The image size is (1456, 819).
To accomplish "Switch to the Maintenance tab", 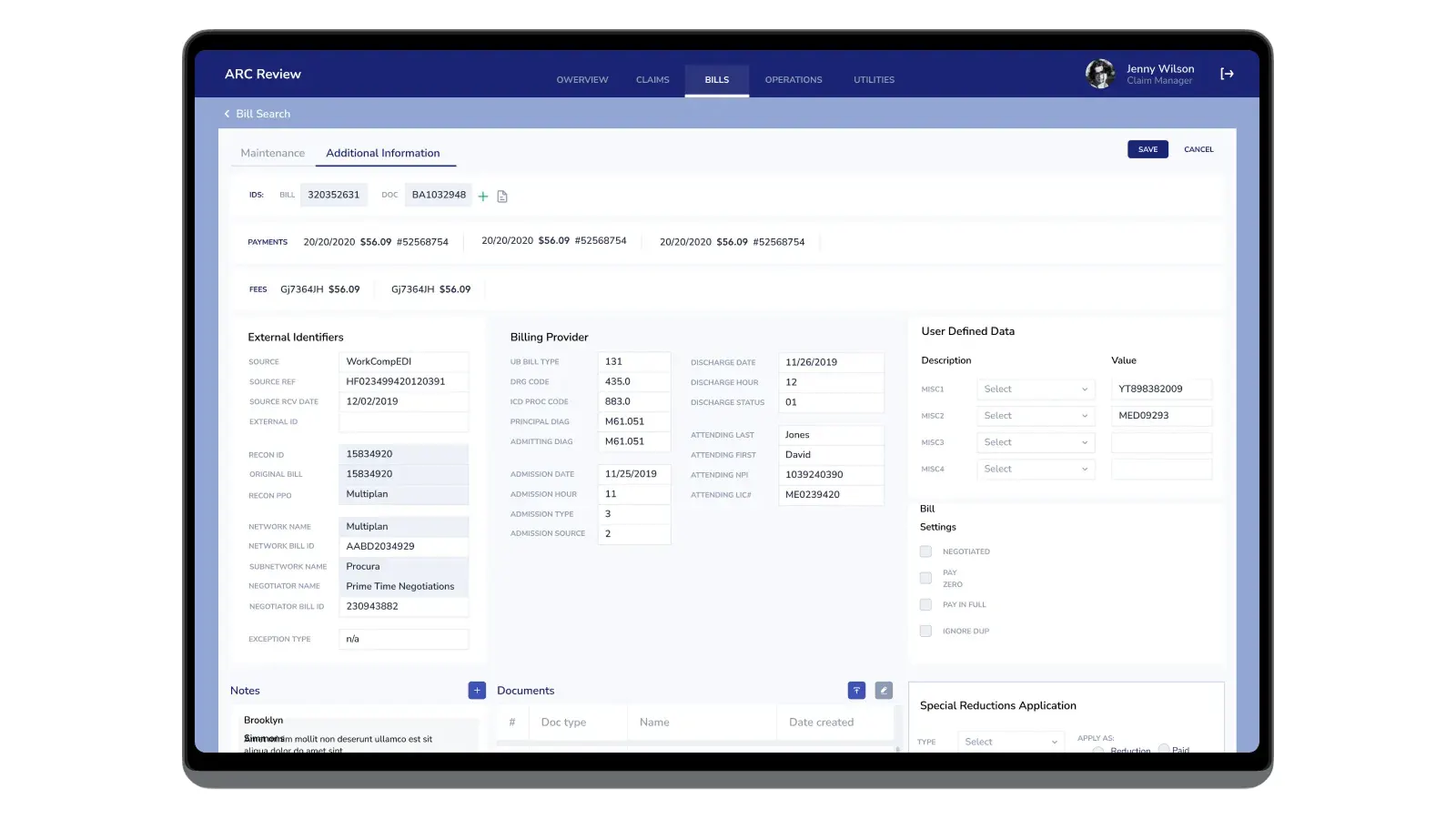I will click(272, 153).
